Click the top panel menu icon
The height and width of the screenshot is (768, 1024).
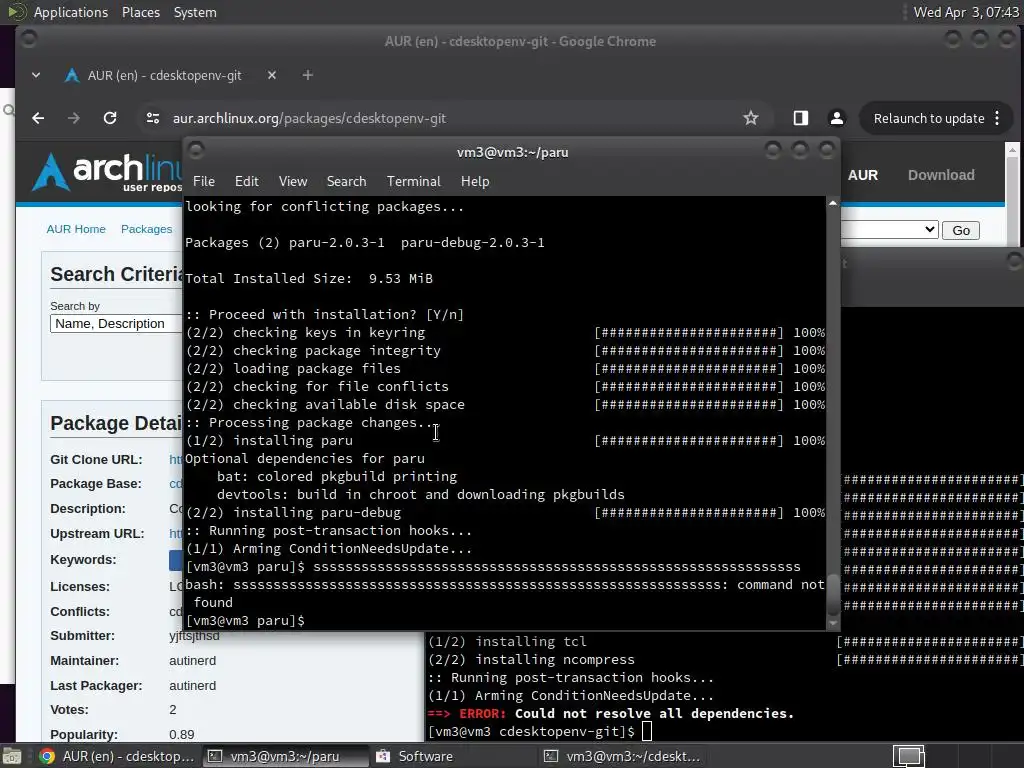(x=16, y=12)
